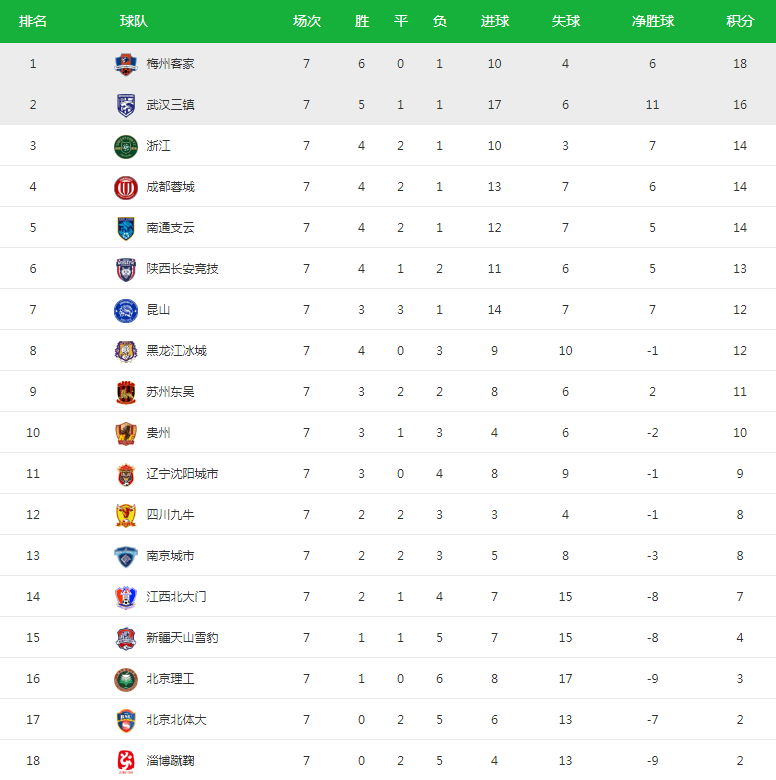Screen dimensions: 776x780
Task: Click the 浙江 green round logo
Action: coord(125,146)
